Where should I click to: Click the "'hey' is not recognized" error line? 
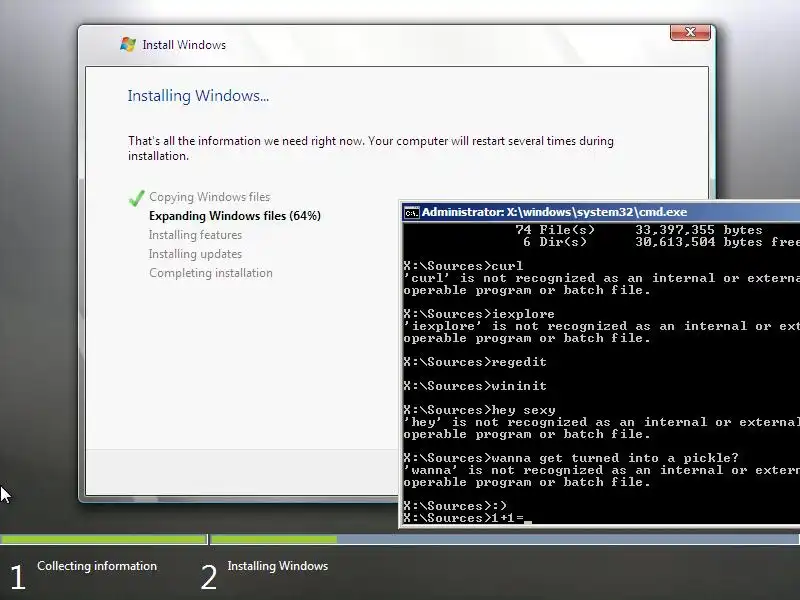tap(602, 422)
